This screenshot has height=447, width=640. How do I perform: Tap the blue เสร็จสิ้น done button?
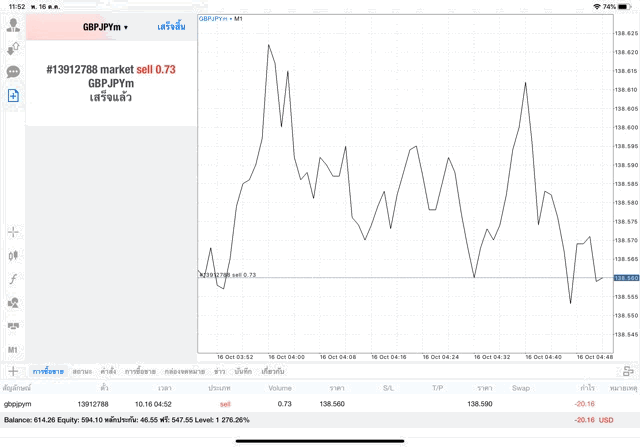[x=171, y=27]
